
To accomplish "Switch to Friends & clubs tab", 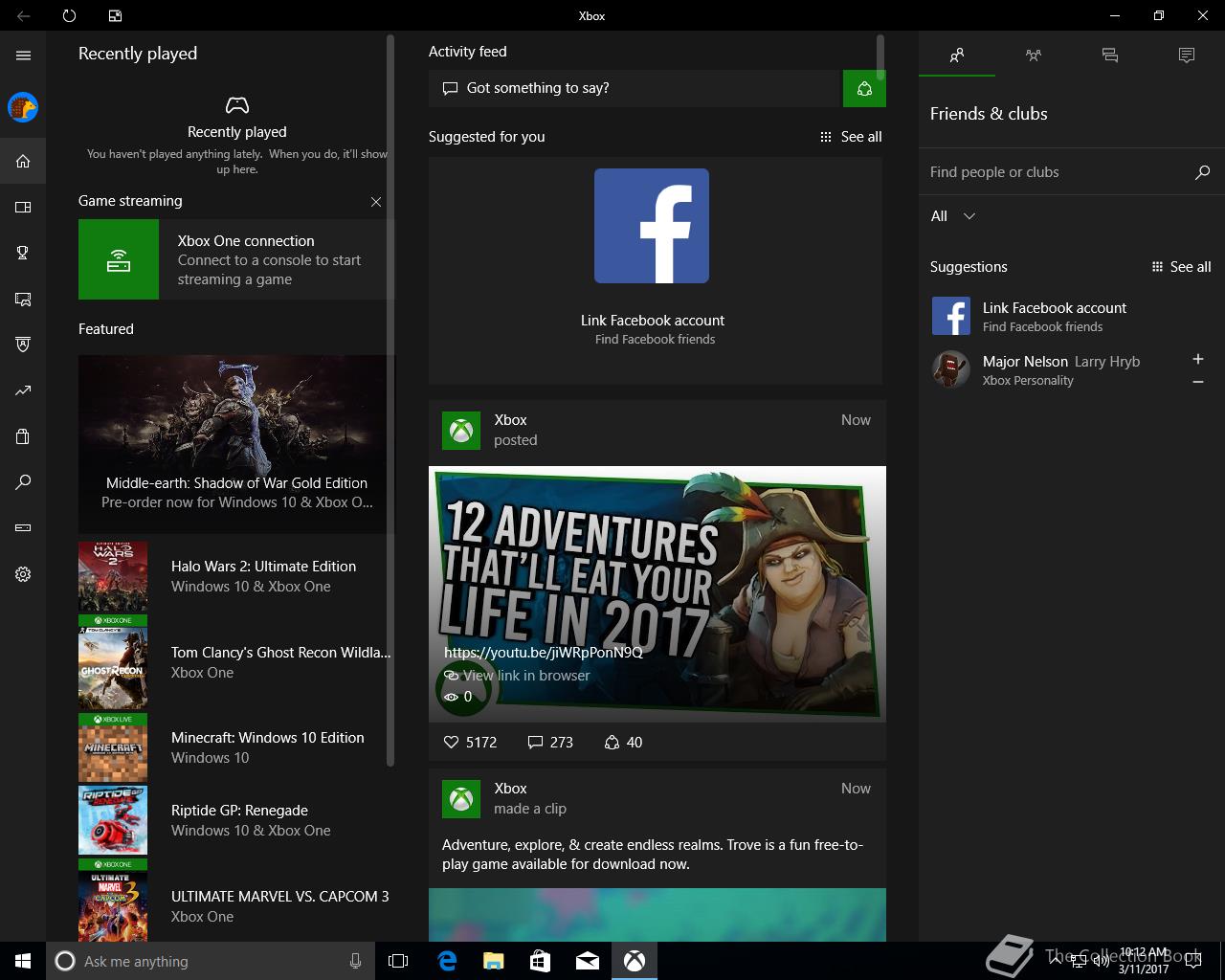I will (x=957, y=56).
